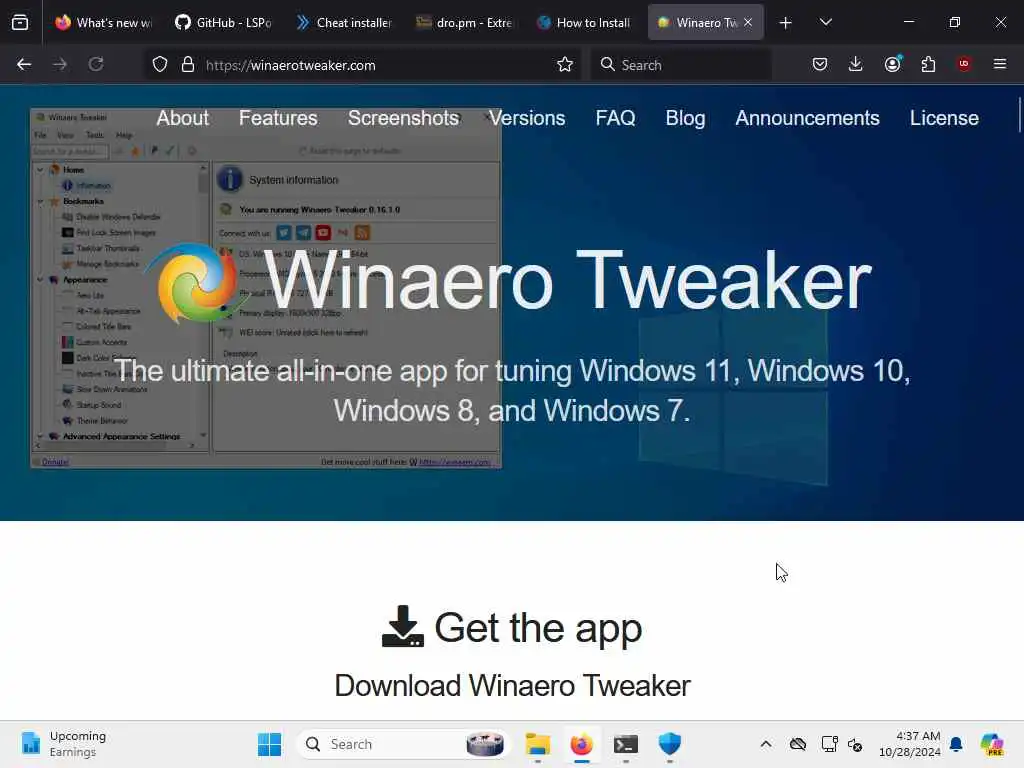Click the Download Winaero Tweaker heading
This screenshot has height=768, width=1024.
point(512,686)
